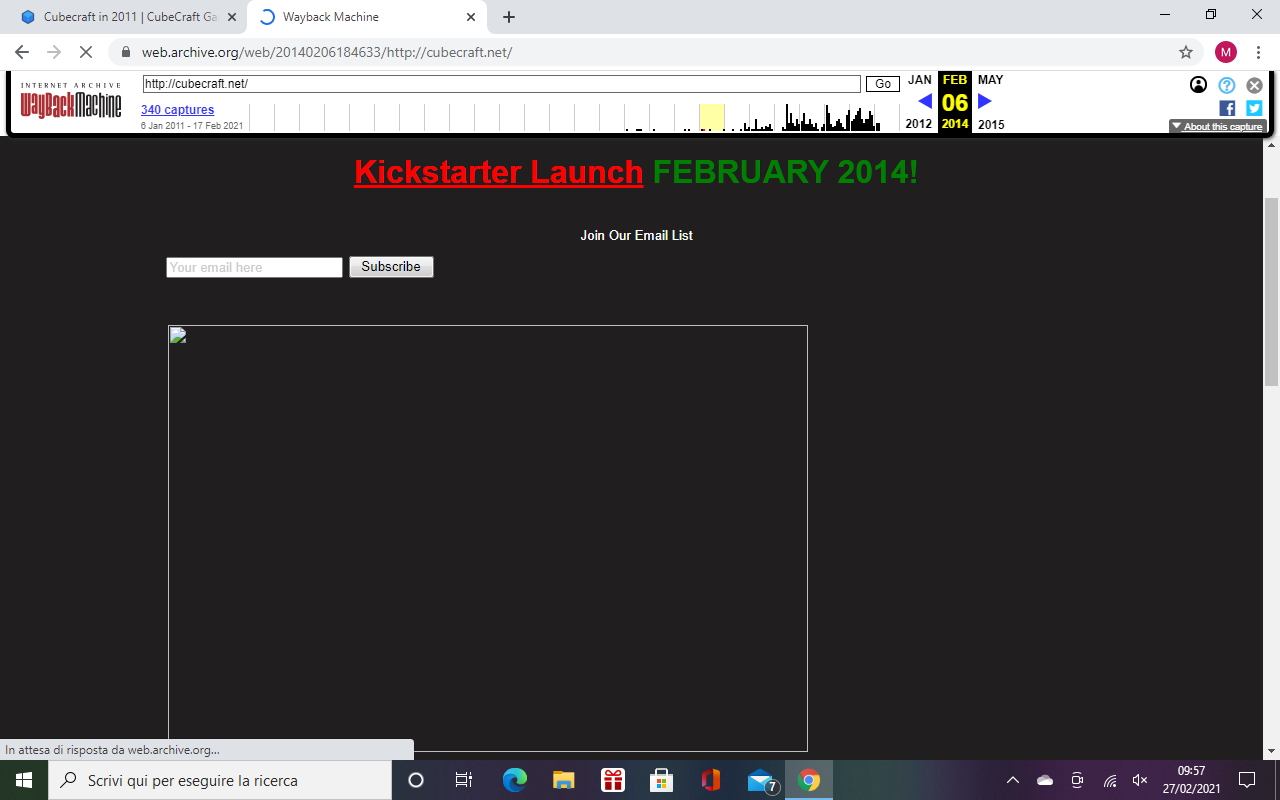
Task: Switch to the Cubecraft in 2011 tab
Action: (126, 17)
